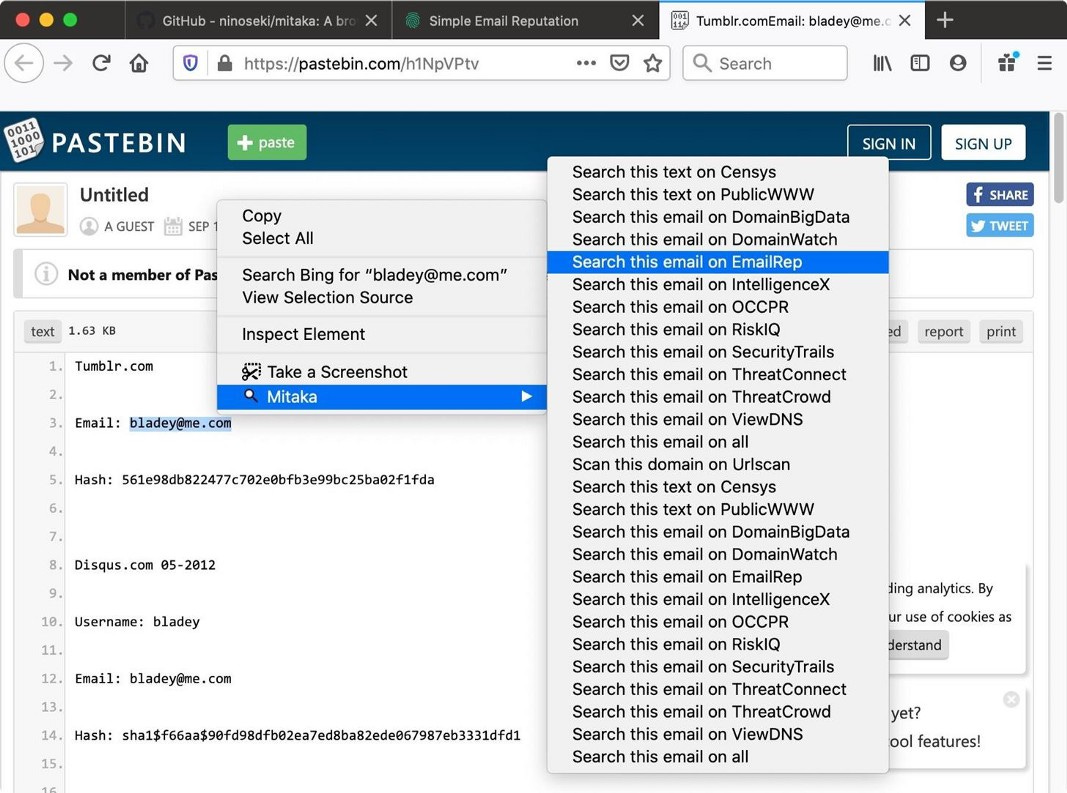Dismiss the popup with the gray X icon

(1011, 699)
